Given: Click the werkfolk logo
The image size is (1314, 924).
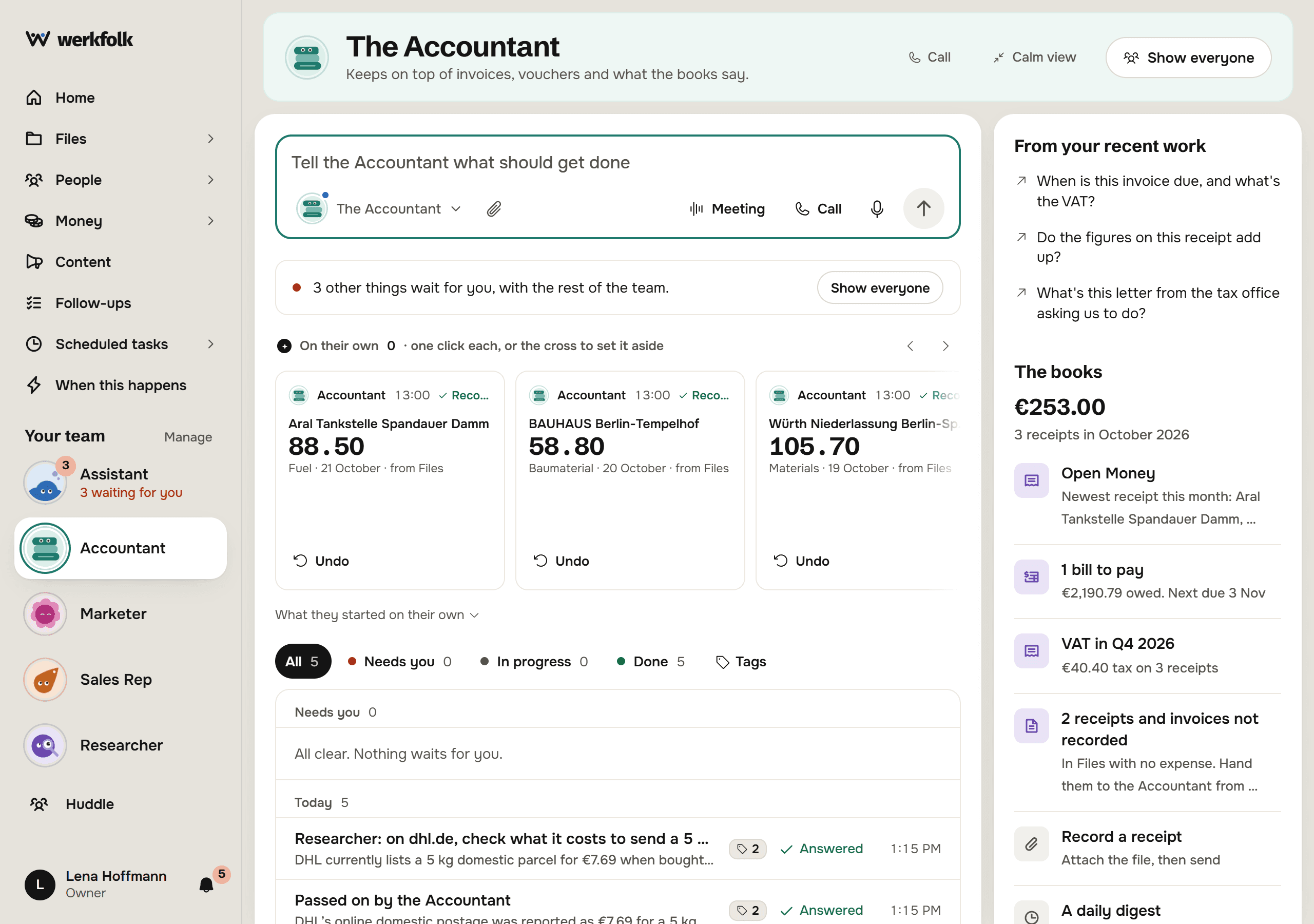Looking at the screenshot, I should tap(79, 39).
